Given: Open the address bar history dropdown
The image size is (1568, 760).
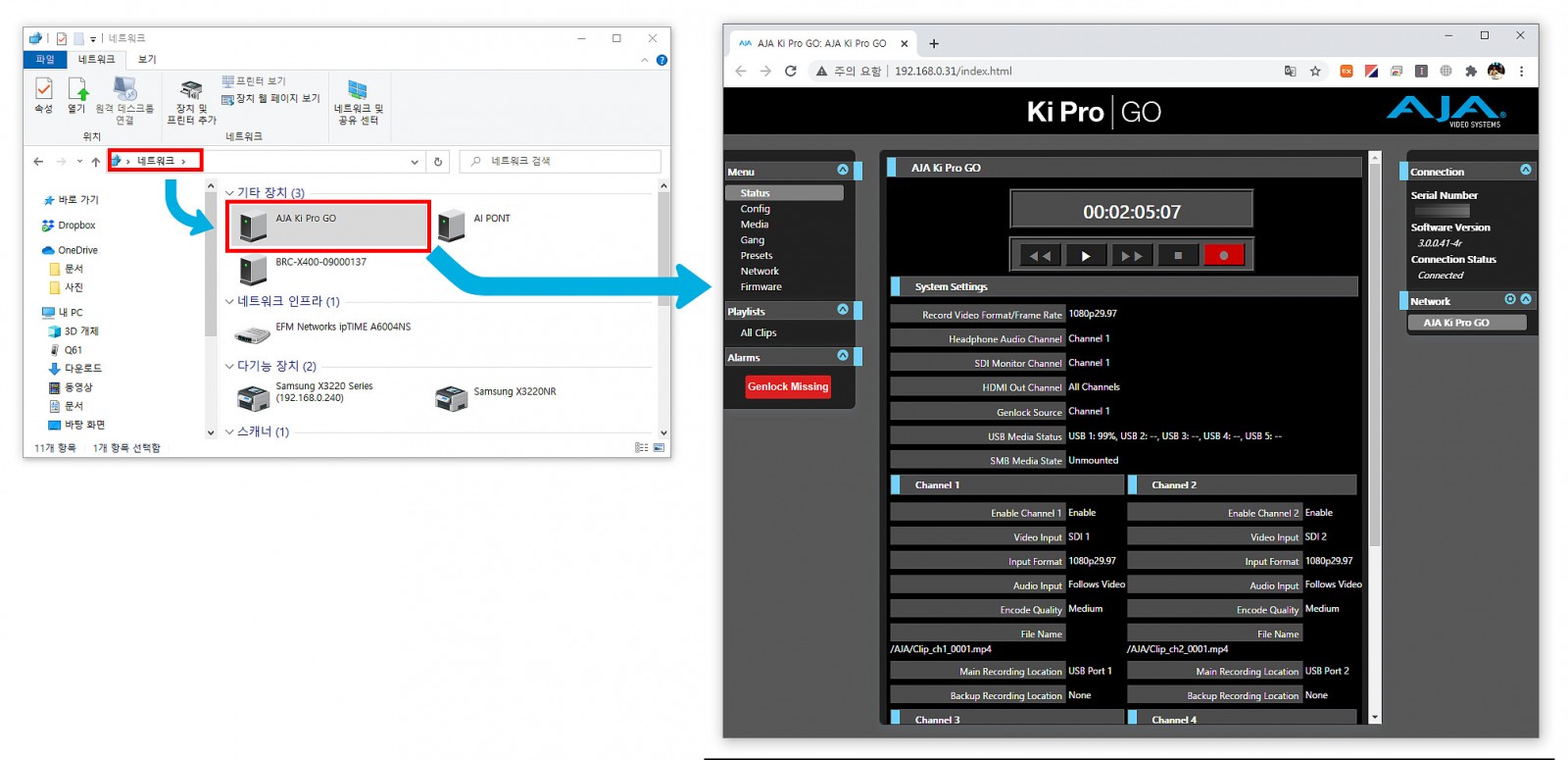Looking at the screenshot, I should (x=415, y=162).
